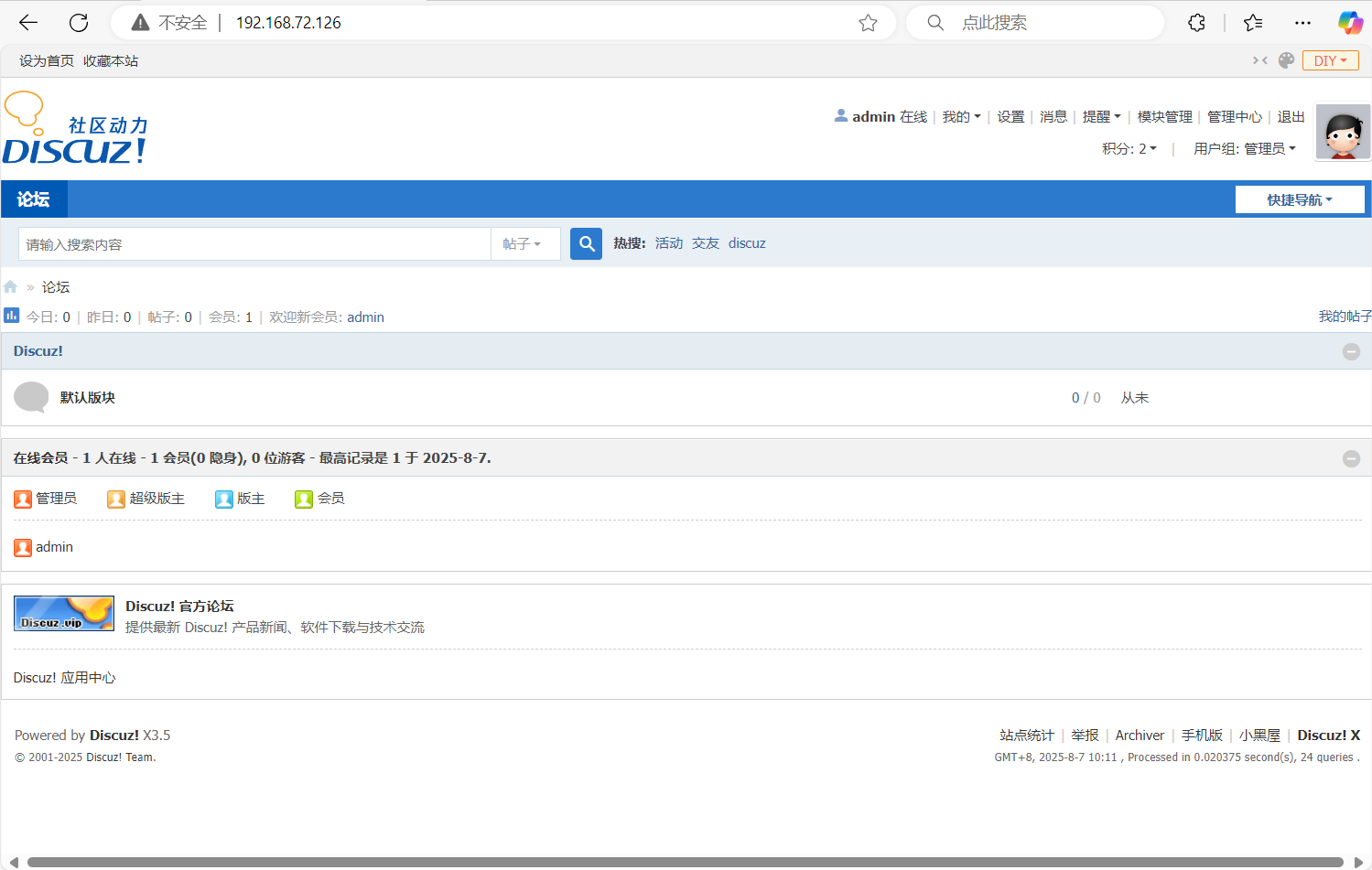
Task: Focus the 请输入搜索内容 search field
Action: pos(254,243)
